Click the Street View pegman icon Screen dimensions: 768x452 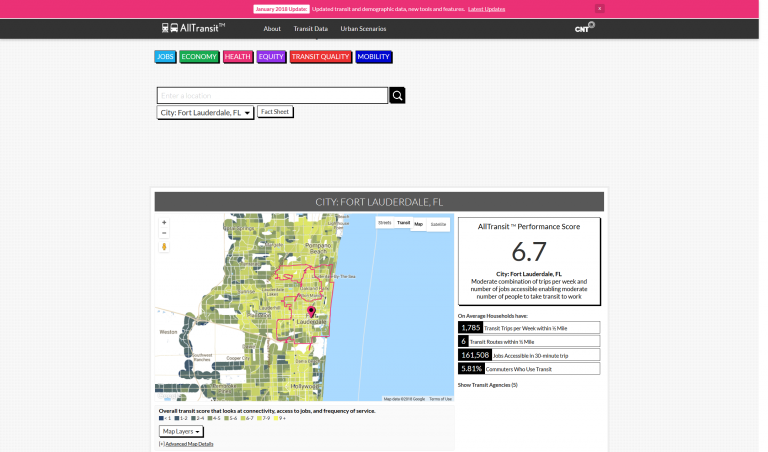[x=164, y=246]
